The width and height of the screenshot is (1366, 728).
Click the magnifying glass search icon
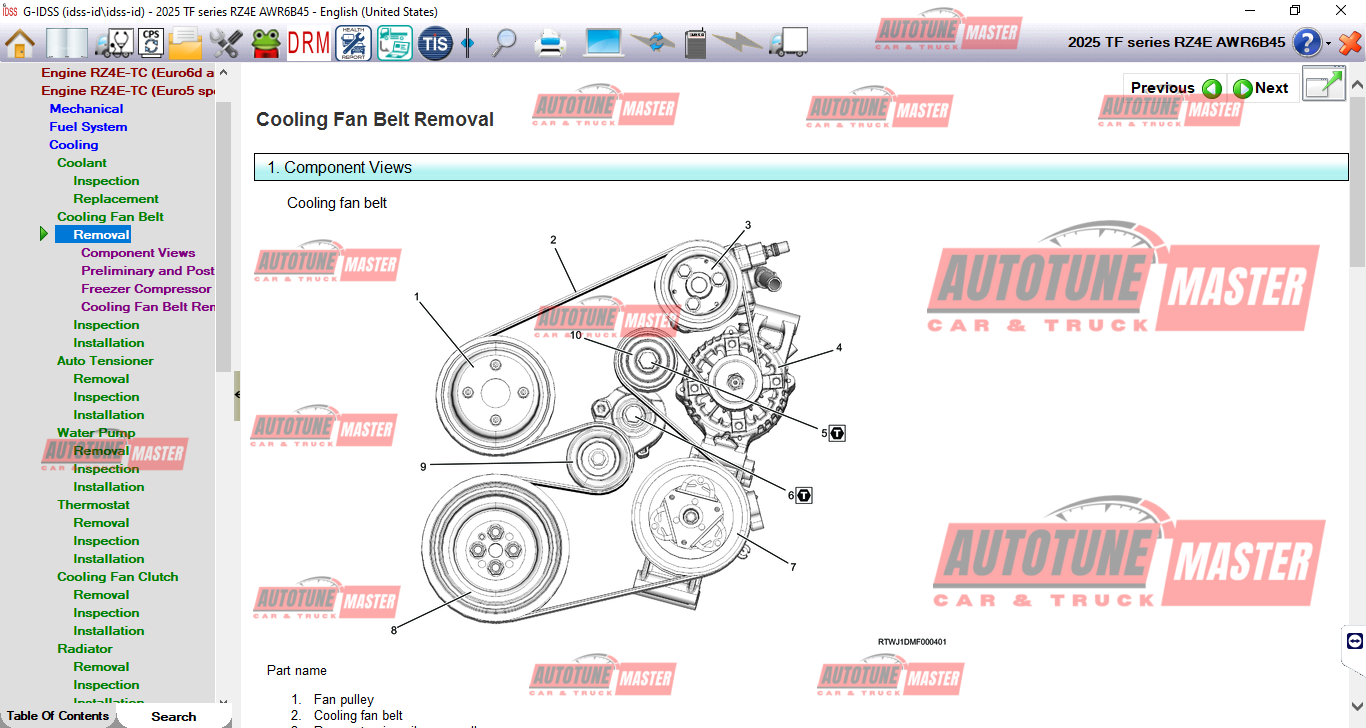(505, 43)
